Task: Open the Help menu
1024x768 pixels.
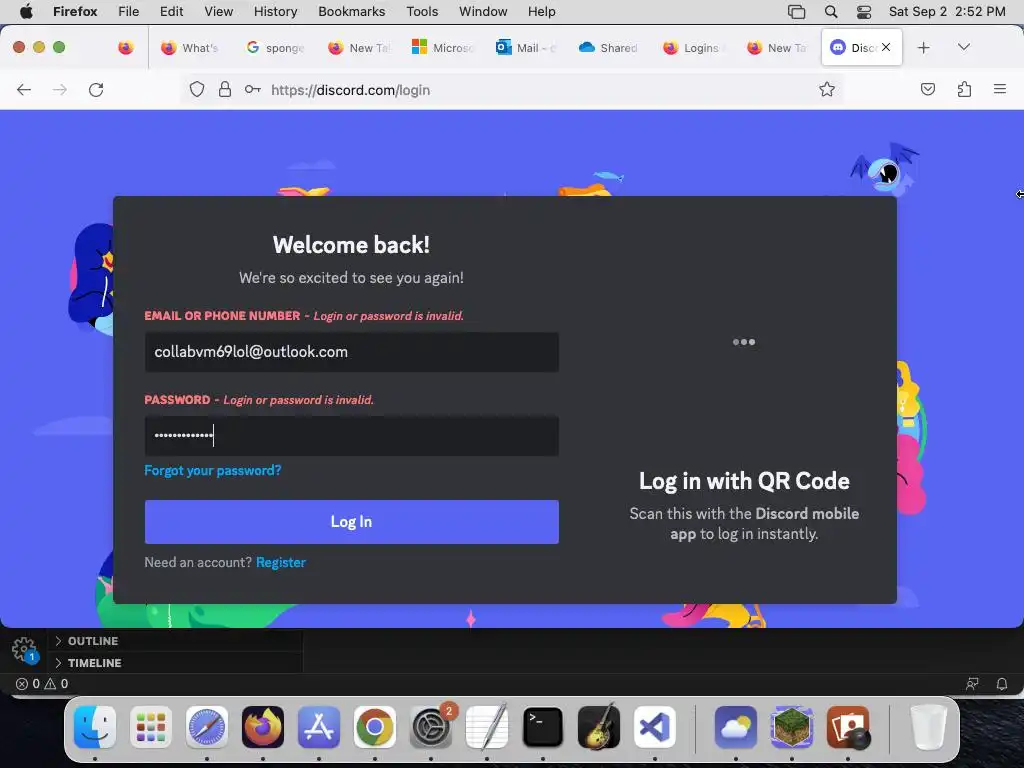Action: (x=541, y=11)
